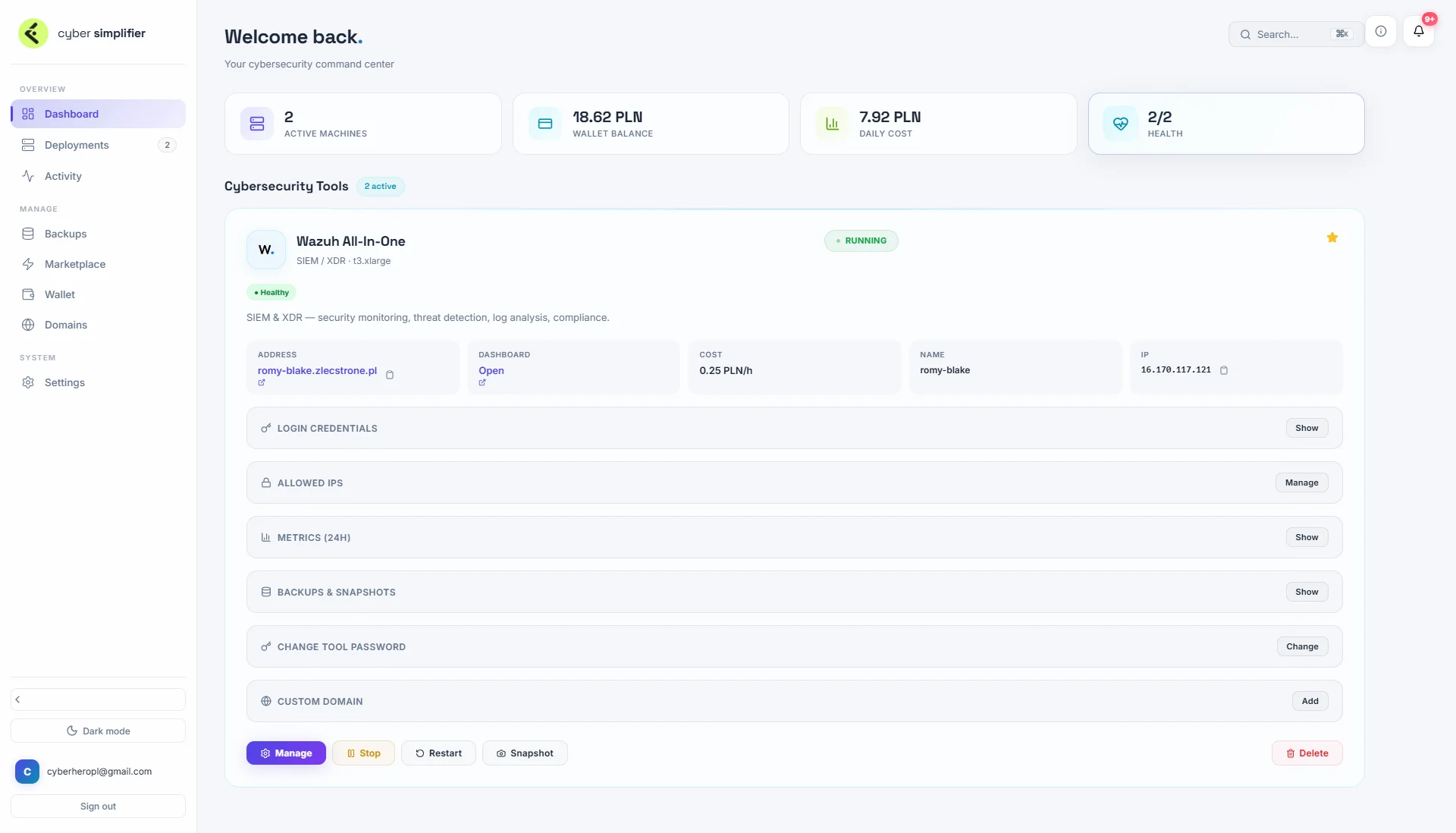The width and height of the screenshot is (1456, 833).
Task: Click the Sign out button
Action: tap(98, 806)
